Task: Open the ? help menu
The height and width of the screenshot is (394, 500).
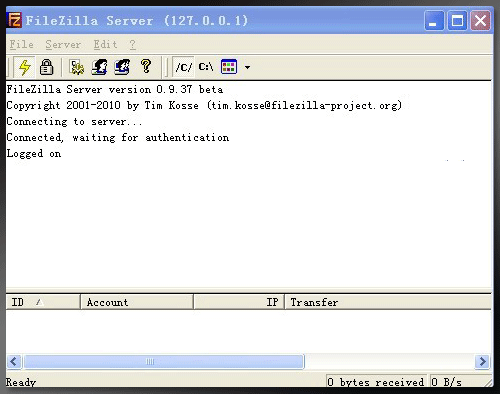Action: [133, 44]
